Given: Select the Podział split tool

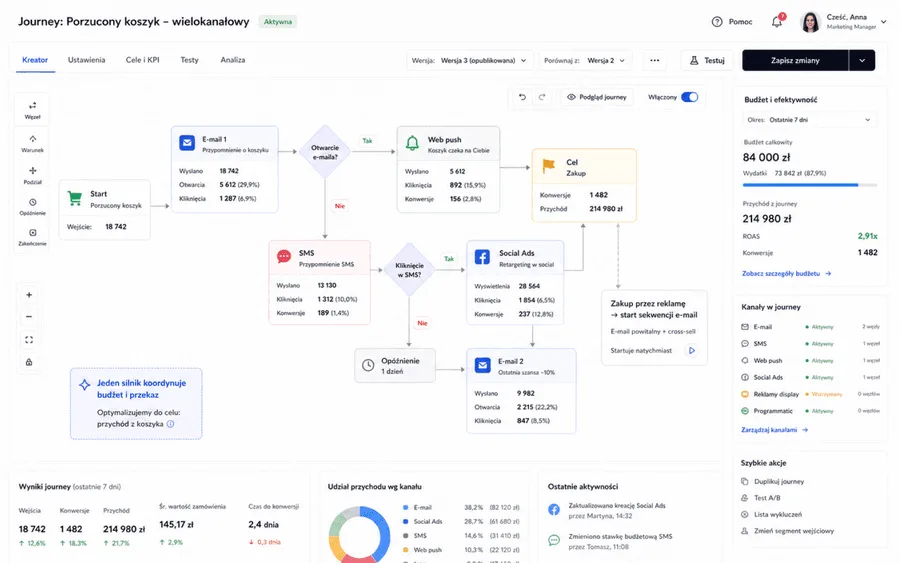Looking at the screenshot, I should (x=32, y=175).
